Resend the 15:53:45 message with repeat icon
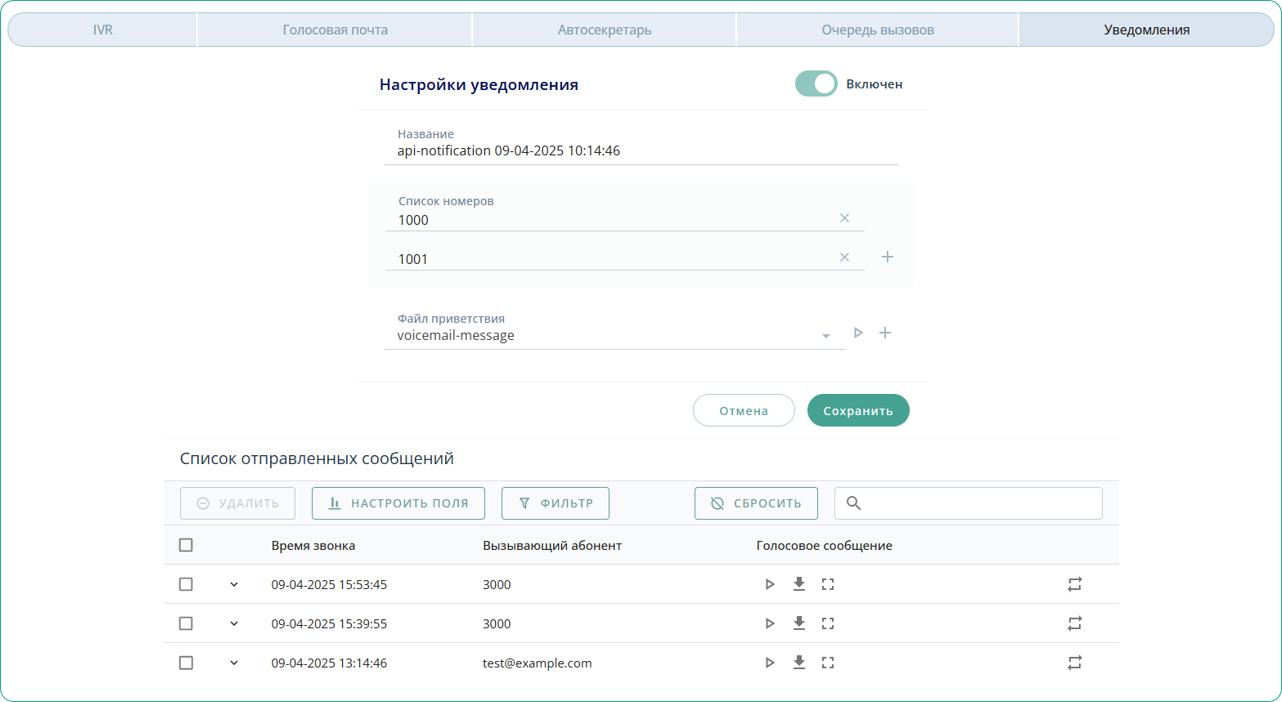The width and height of the screenshot is (1282, 702). [1075, 584]
